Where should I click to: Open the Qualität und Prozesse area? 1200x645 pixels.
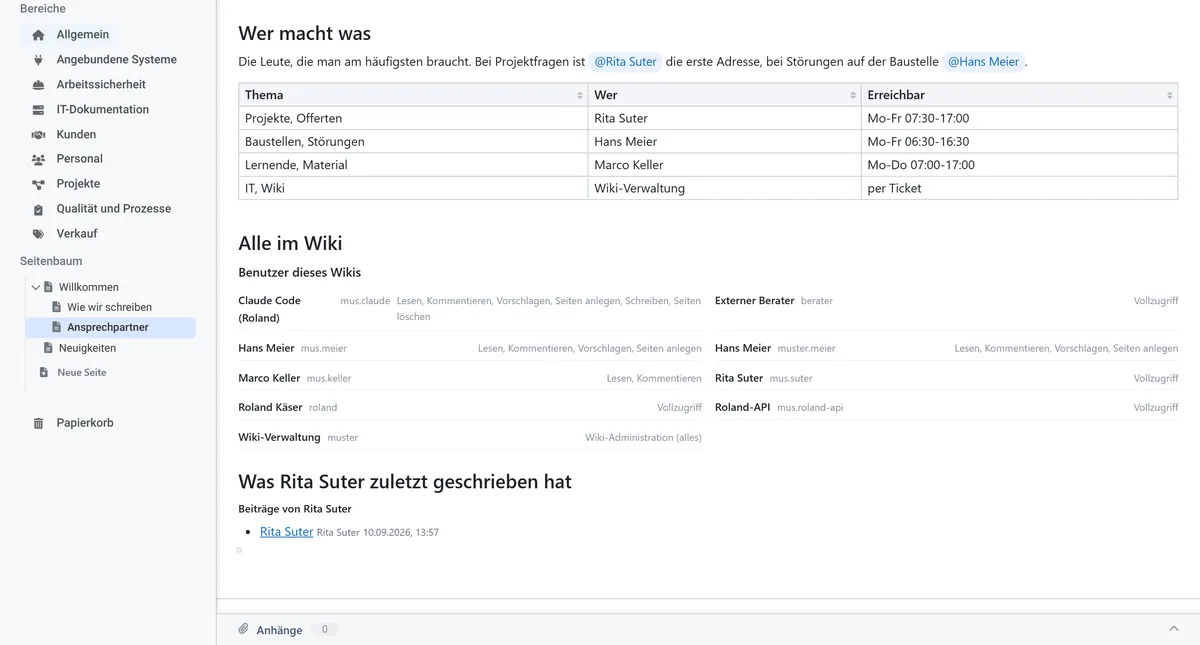click(114, 209)
